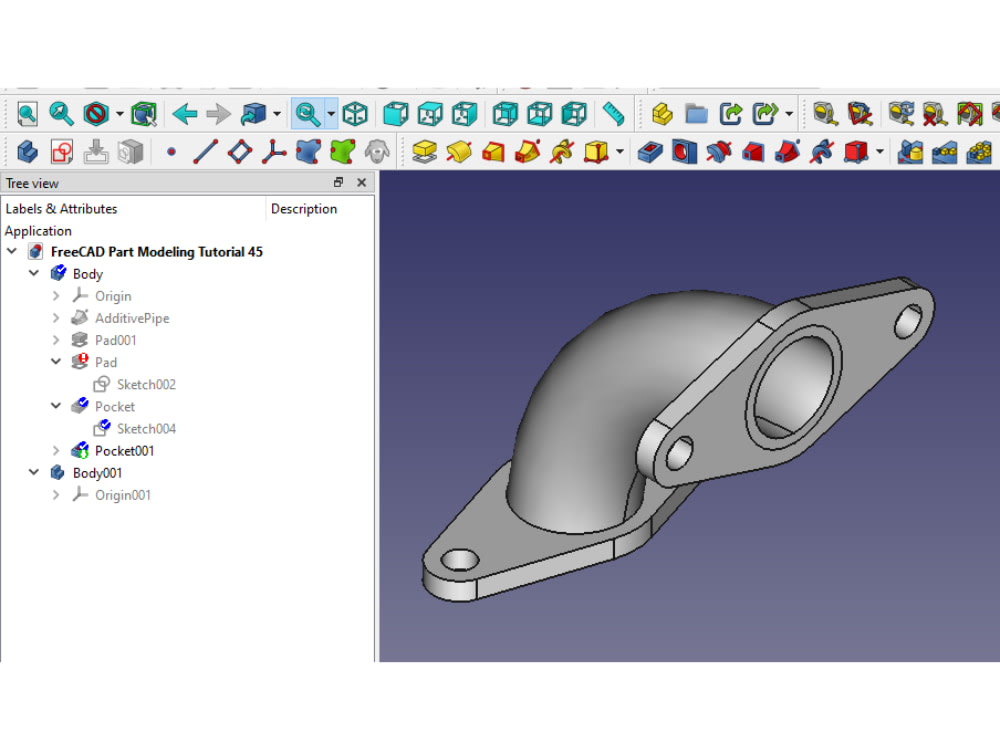Click the Measure Distance ruler icon
1000x750 pixels.
pos(614,114)
